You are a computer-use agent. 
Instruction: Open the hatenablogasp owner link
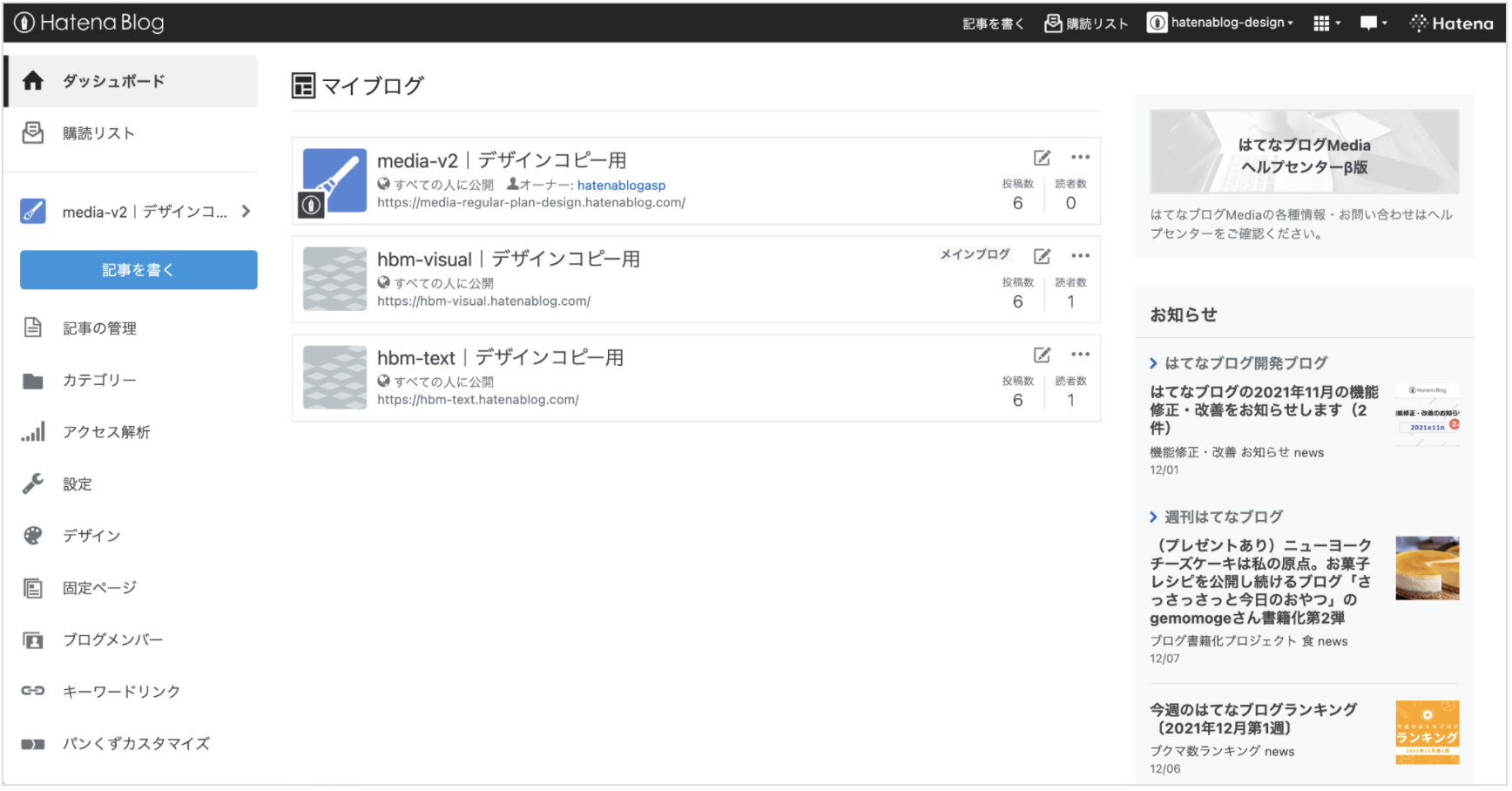click(x=621, y=186)
